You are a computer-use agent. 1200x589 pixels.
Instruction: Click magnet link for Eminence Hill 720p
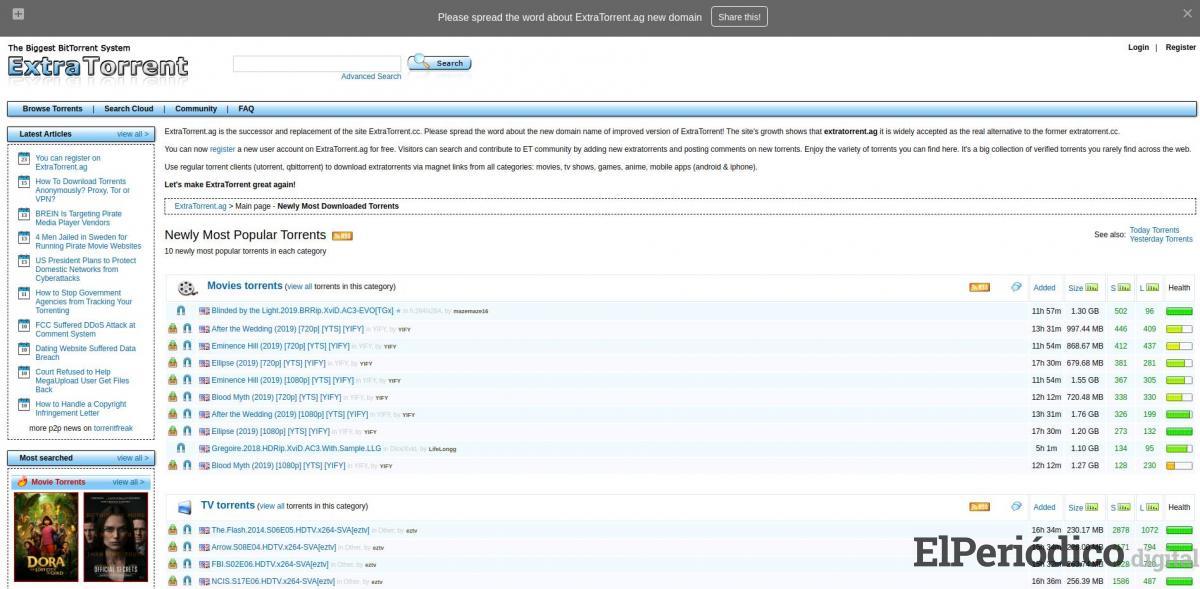click(x=186, y=346)
